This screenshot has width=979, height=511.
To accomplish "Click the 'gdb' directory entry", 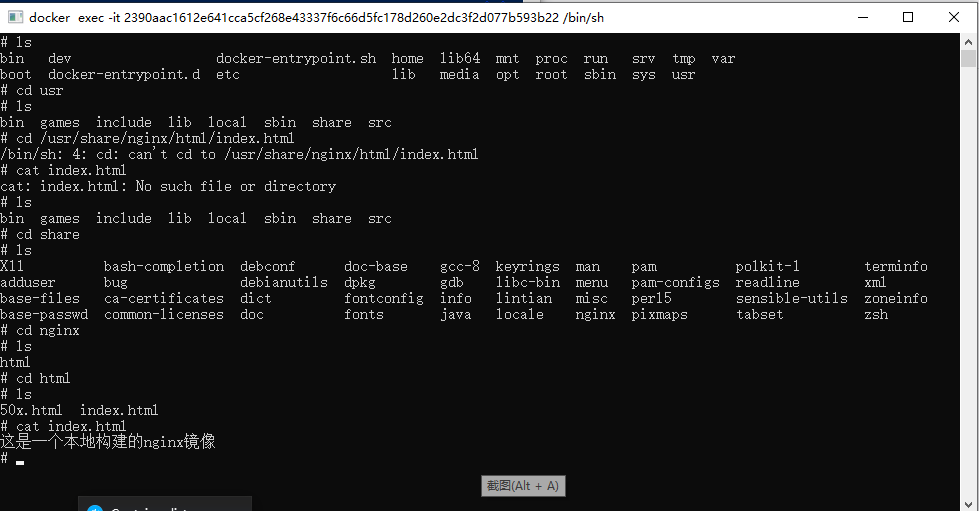I will point(451,282).
